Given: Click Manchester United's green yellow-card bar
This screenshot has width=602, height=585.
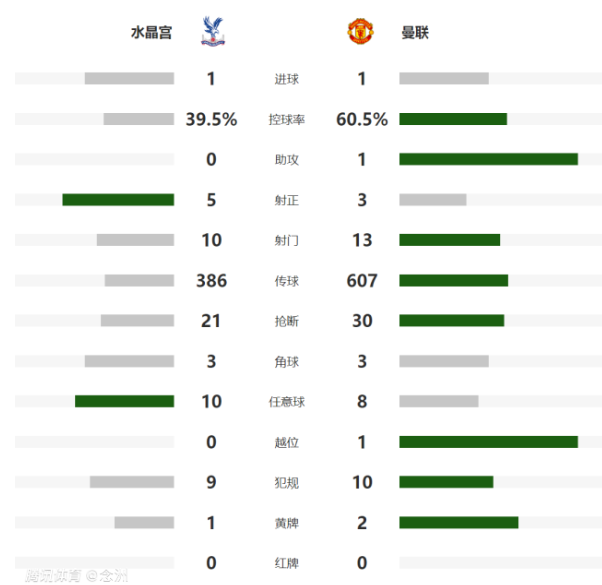Looking at the screenshot, I should (458, 522).
